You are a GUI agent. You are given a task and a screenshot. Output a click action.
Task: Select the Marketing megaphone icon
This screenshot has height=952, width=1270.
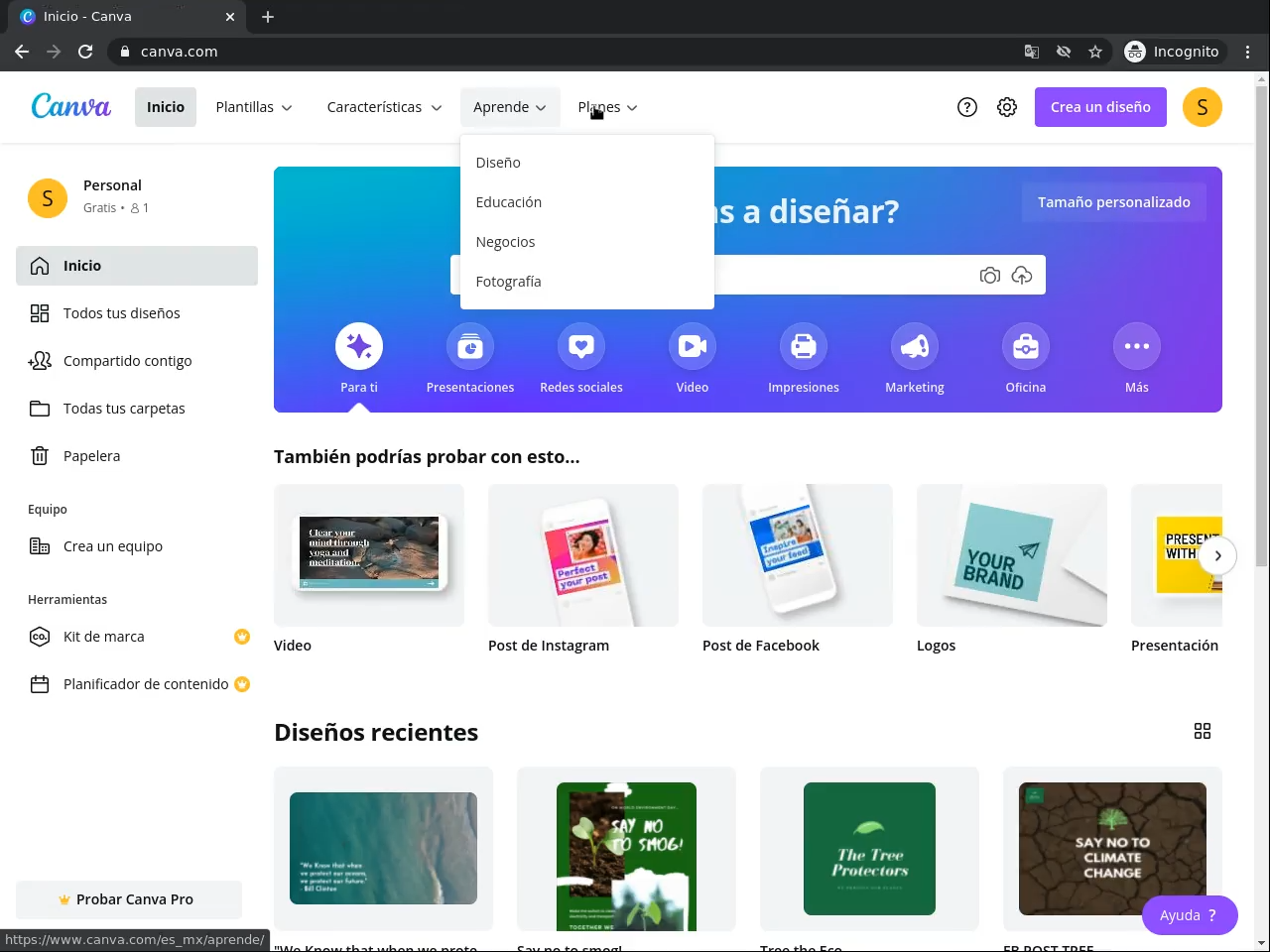pos(915,346)
